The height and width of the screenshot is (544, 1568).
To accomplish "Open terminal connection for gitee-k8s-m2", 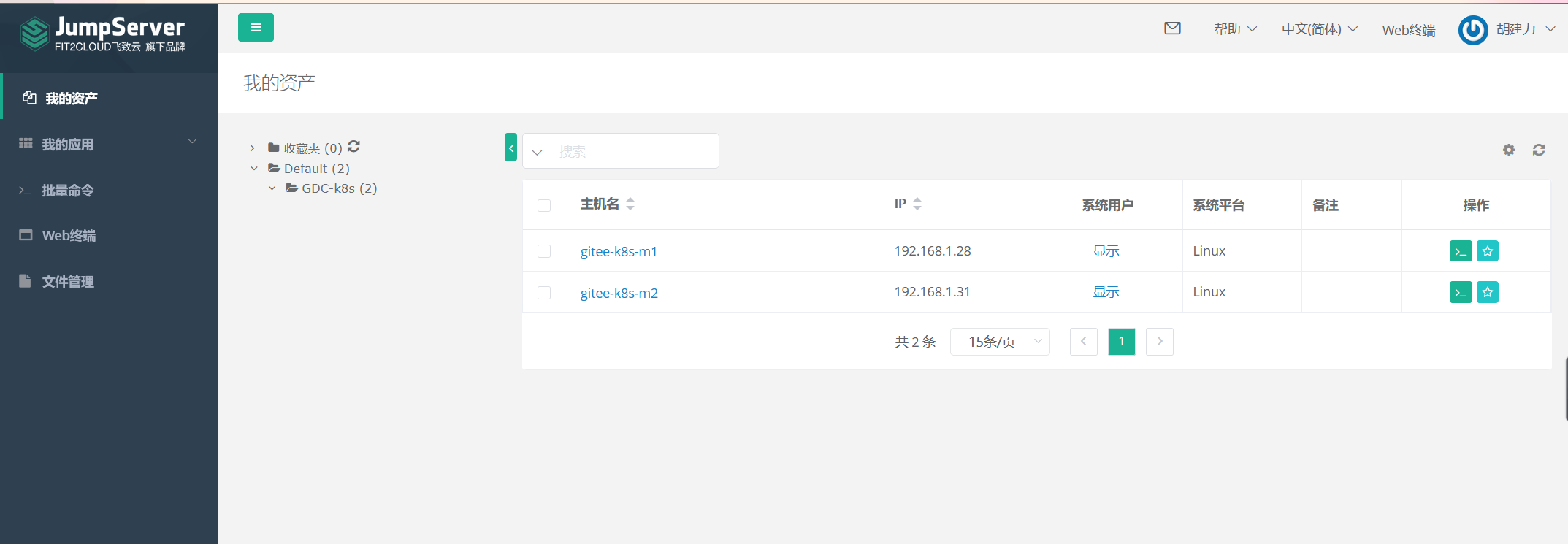I will pos(1461,292).
